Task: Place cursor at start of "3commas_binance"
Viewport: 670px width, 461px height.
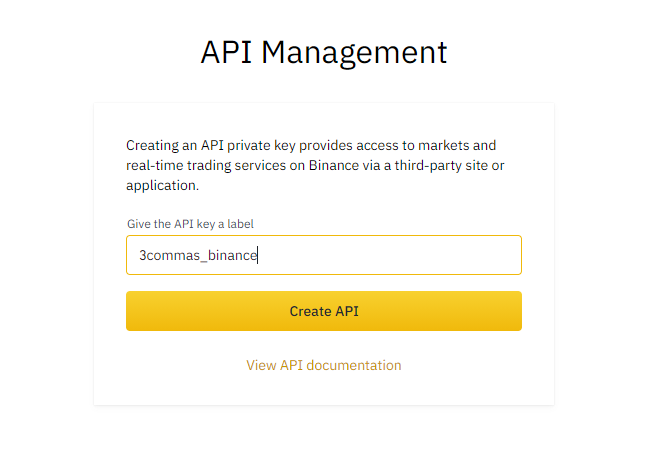Action: [x=140, y=255]
